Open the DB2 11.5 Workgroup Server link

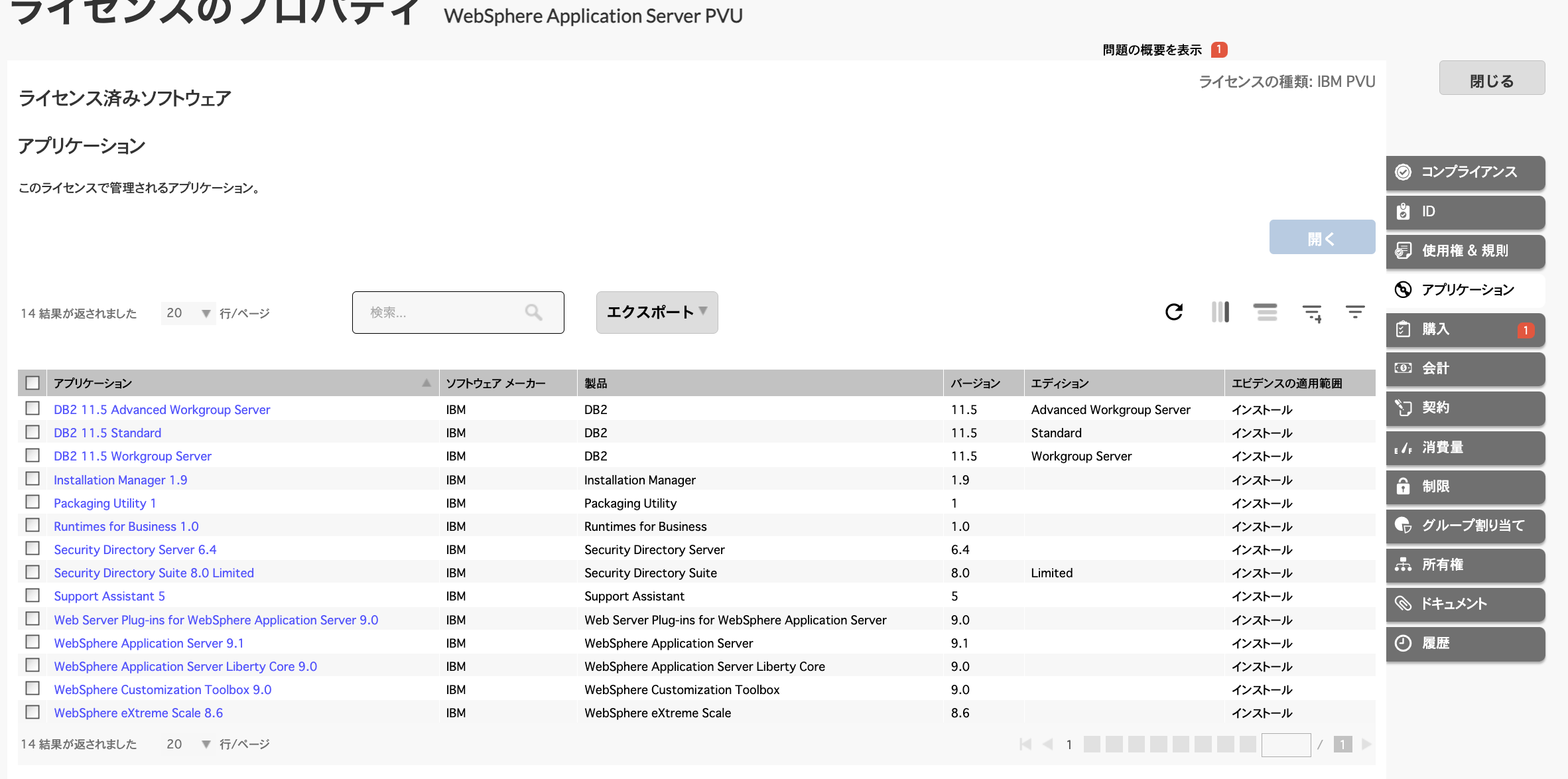tap(133, 456)
